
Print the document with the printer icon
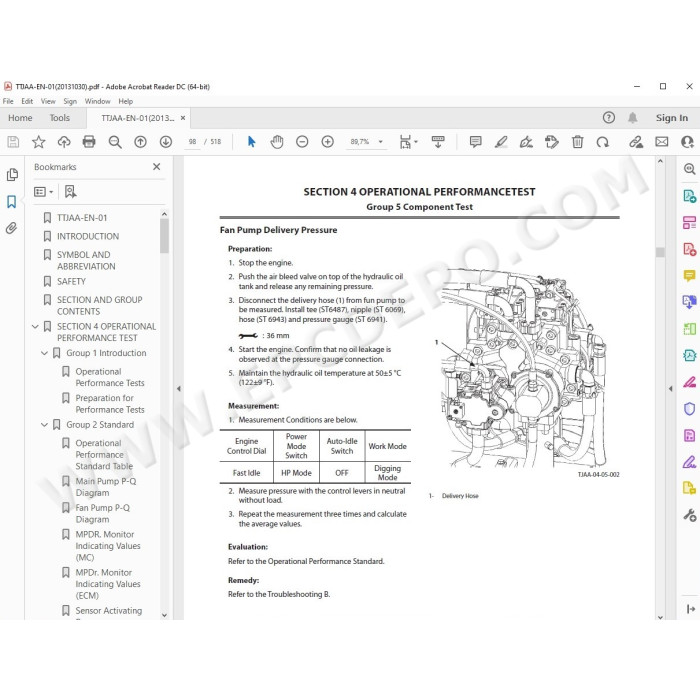point(89,142)
